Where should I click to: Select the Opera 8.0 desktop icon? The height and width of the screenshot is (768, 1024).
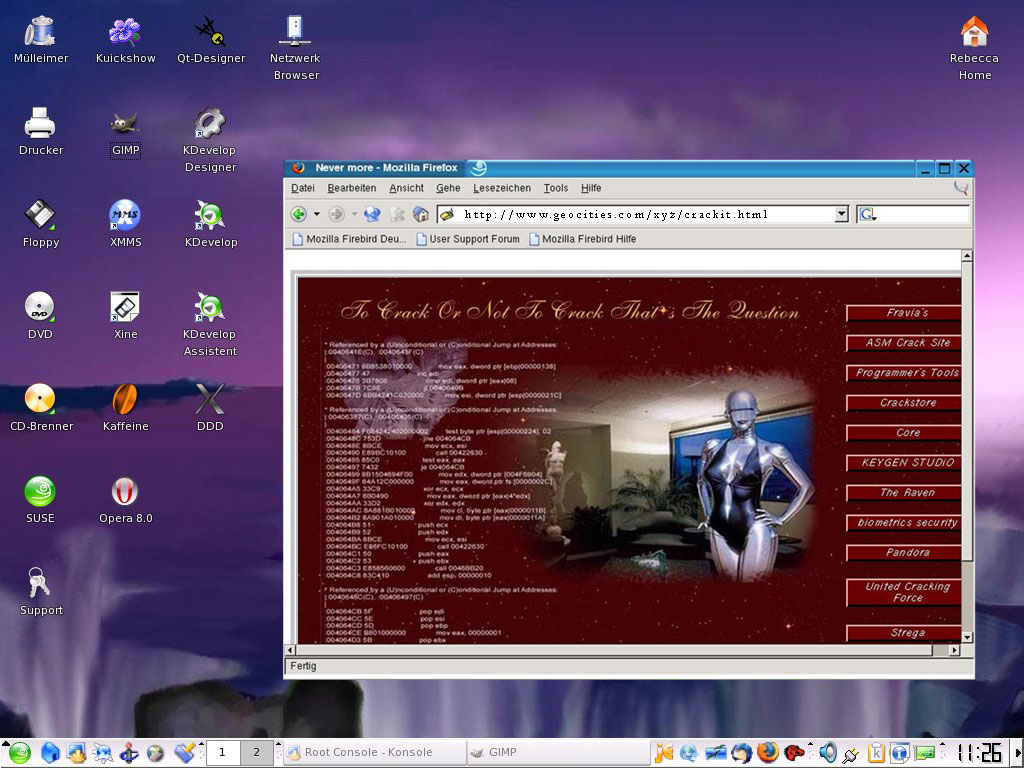[x=125, y=500]
